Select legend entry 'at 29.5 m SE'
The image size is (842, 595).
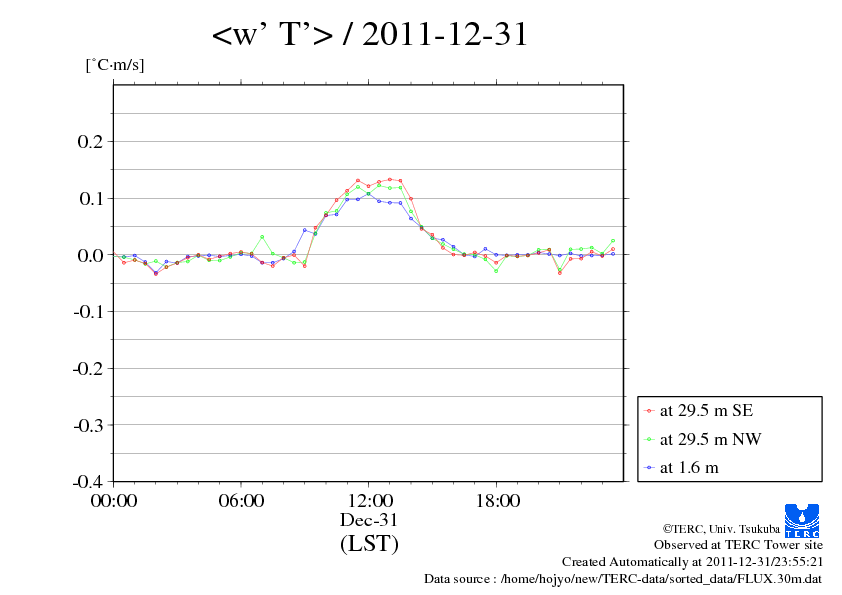(x=706, y=411)
